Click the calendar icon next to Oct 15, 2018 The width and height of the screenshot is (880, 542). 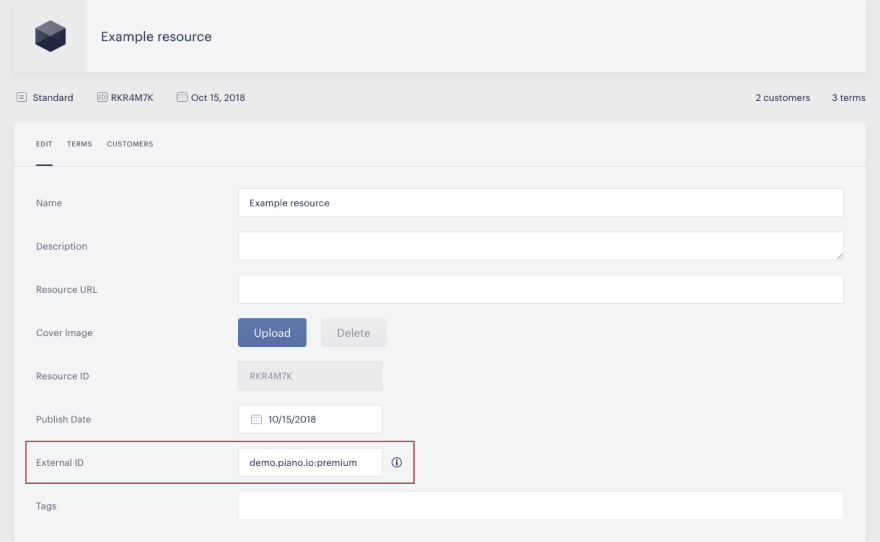point(182,97)
